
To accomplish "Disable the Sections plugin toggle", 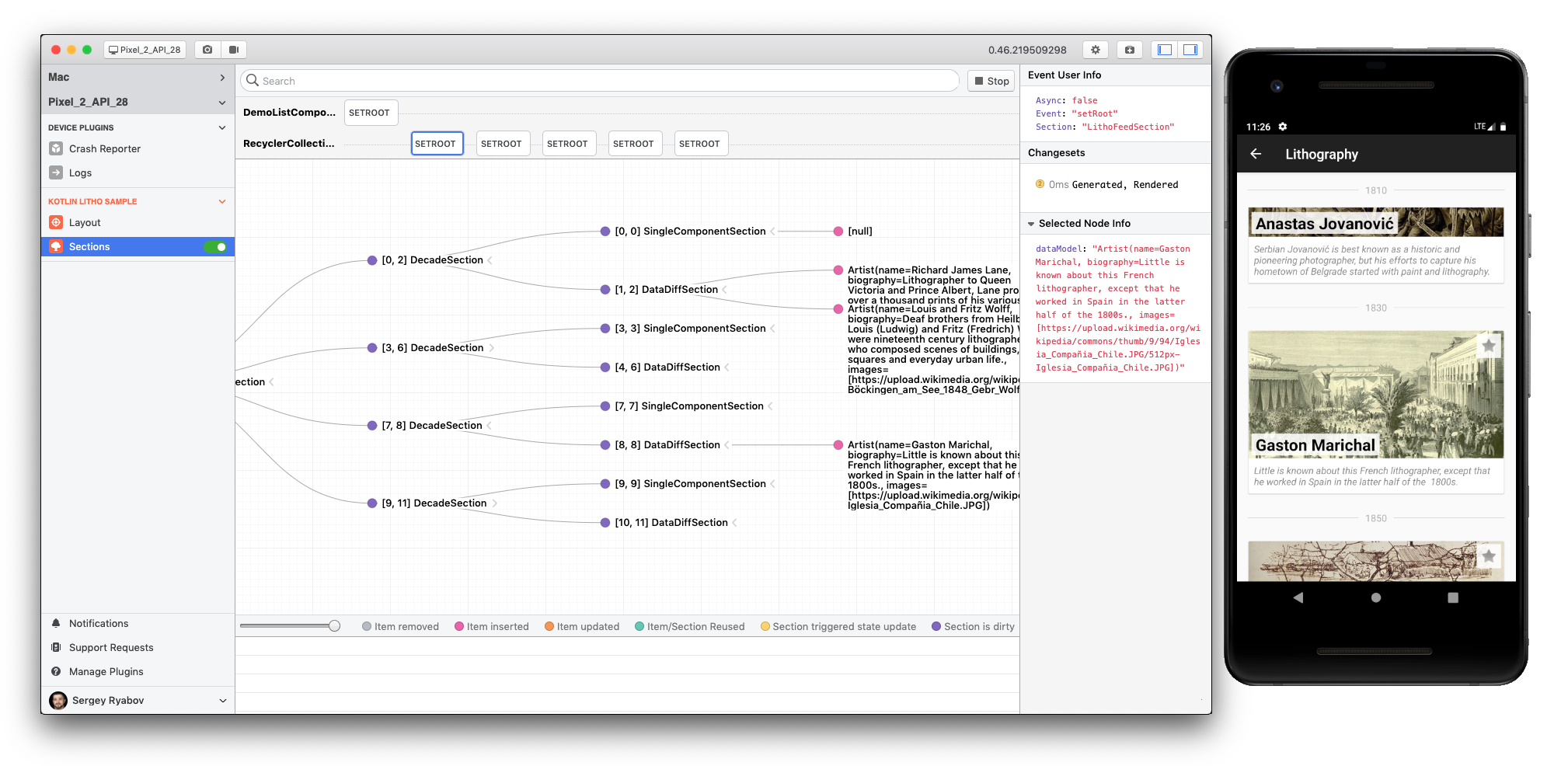I will point(215,247).
